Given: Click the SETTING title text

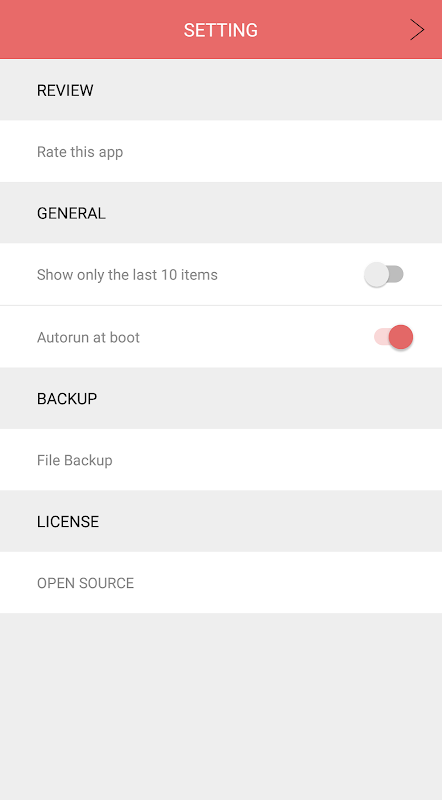Looking at the screenshot, I should [220, 30].
